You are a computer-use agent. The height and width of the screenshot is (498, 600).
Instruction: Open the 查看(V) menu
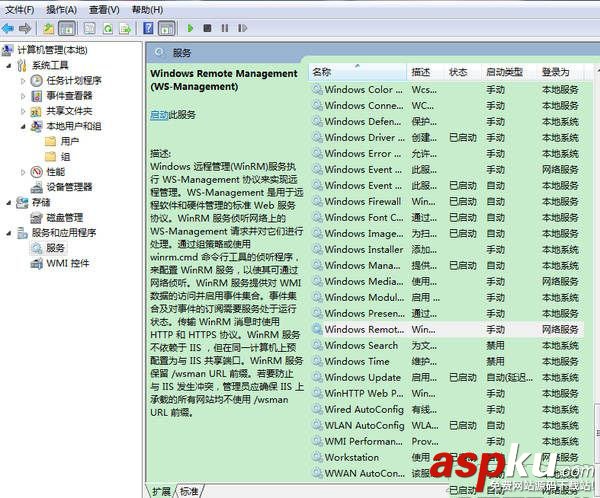coord(104,9)
